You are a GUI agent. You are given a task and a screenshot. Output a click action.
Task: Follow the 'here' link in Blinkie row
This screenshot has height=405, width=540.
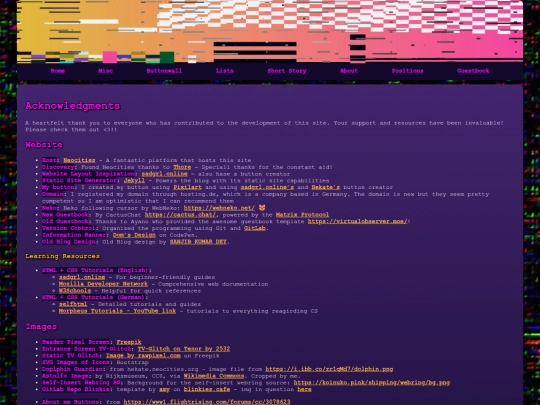click(x=304, y=390)
